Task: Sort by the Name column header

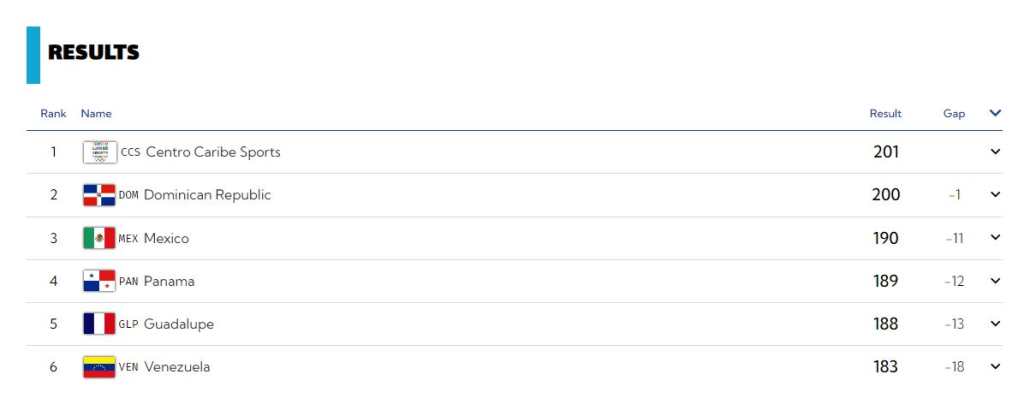Action: click(96, 114)
